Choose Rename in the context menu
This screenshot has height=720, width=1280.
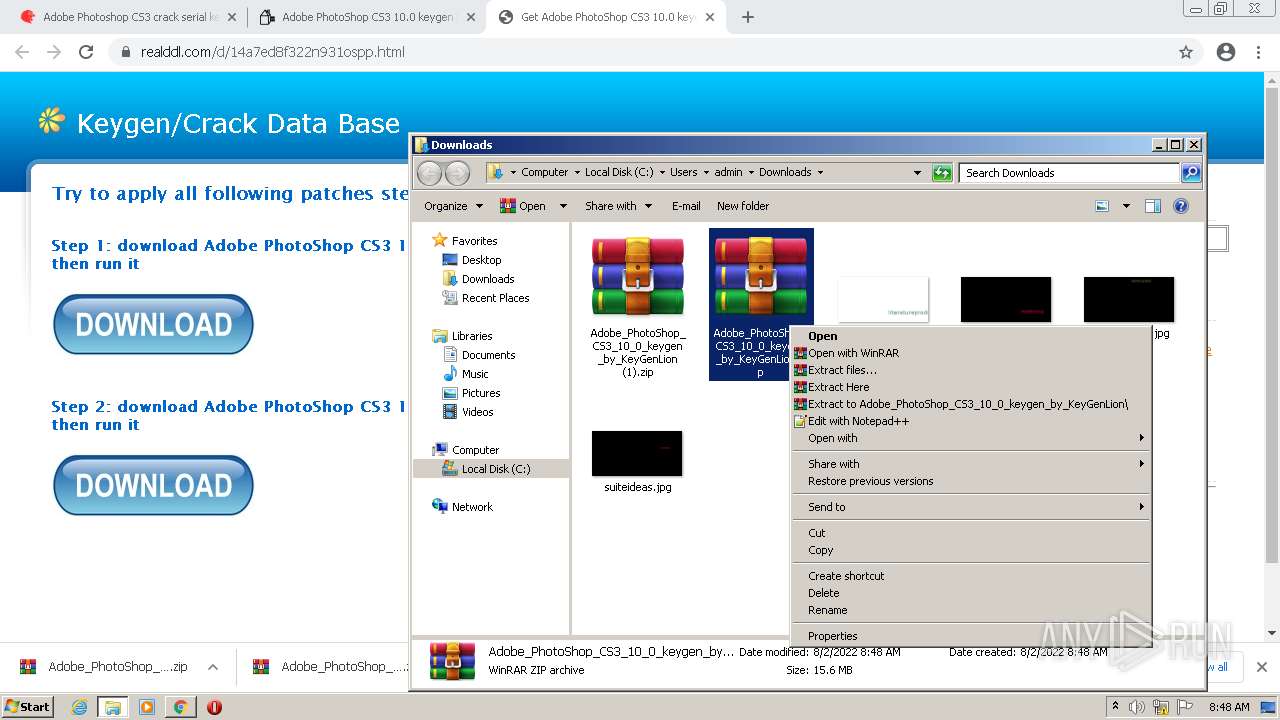[827, 610]
